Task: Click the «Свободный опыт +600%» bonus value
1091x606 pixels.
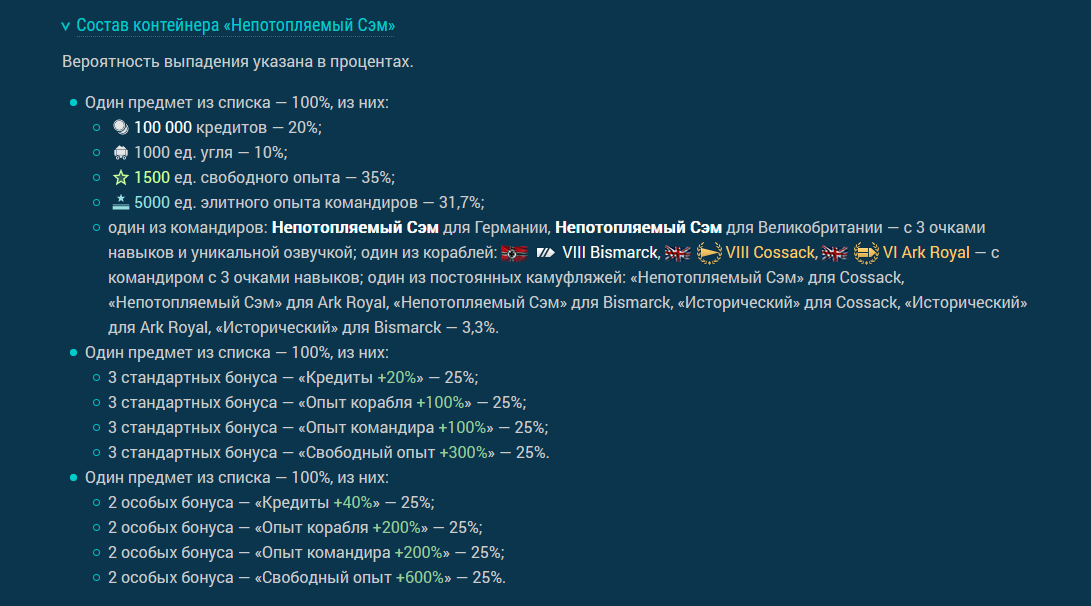Action: coord(420,577)
